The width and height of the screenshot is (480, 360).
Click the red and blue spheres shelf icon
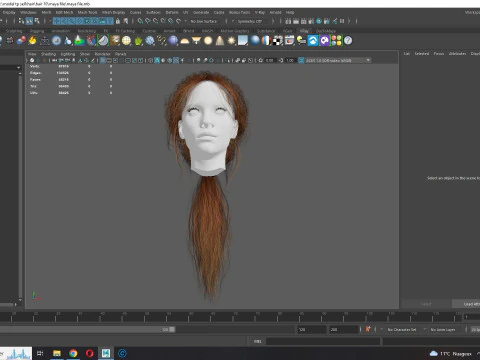(21, 41)
